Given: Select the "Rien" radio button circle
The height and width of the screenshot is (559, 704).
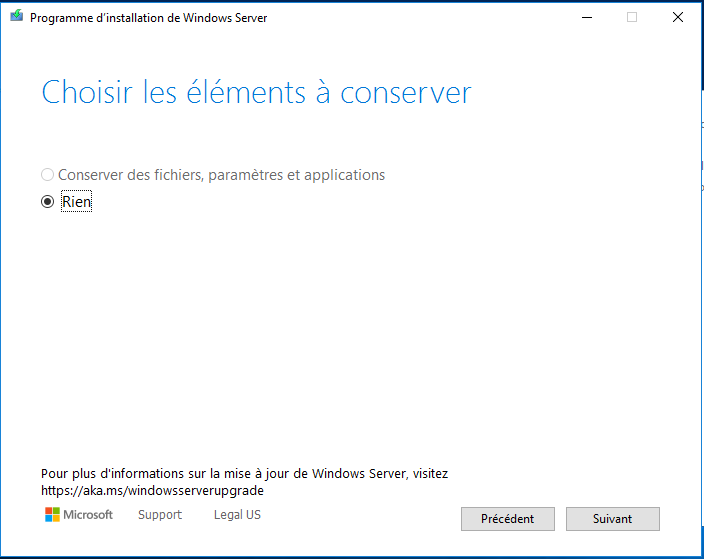Looking at the screenshot, I should click(48, 202).
